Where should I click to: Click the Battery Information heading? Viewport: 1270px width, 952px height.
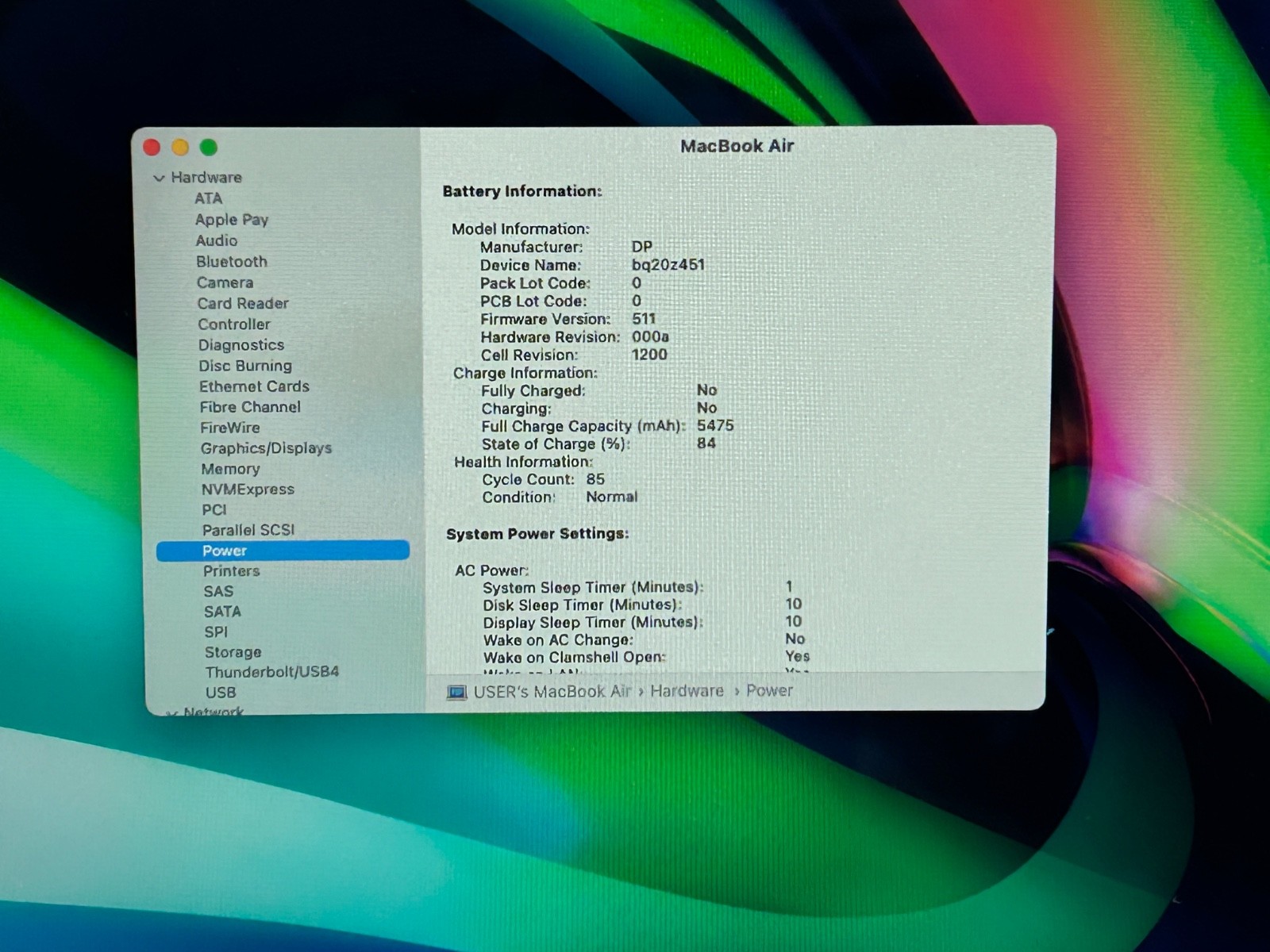click(522, 191)
